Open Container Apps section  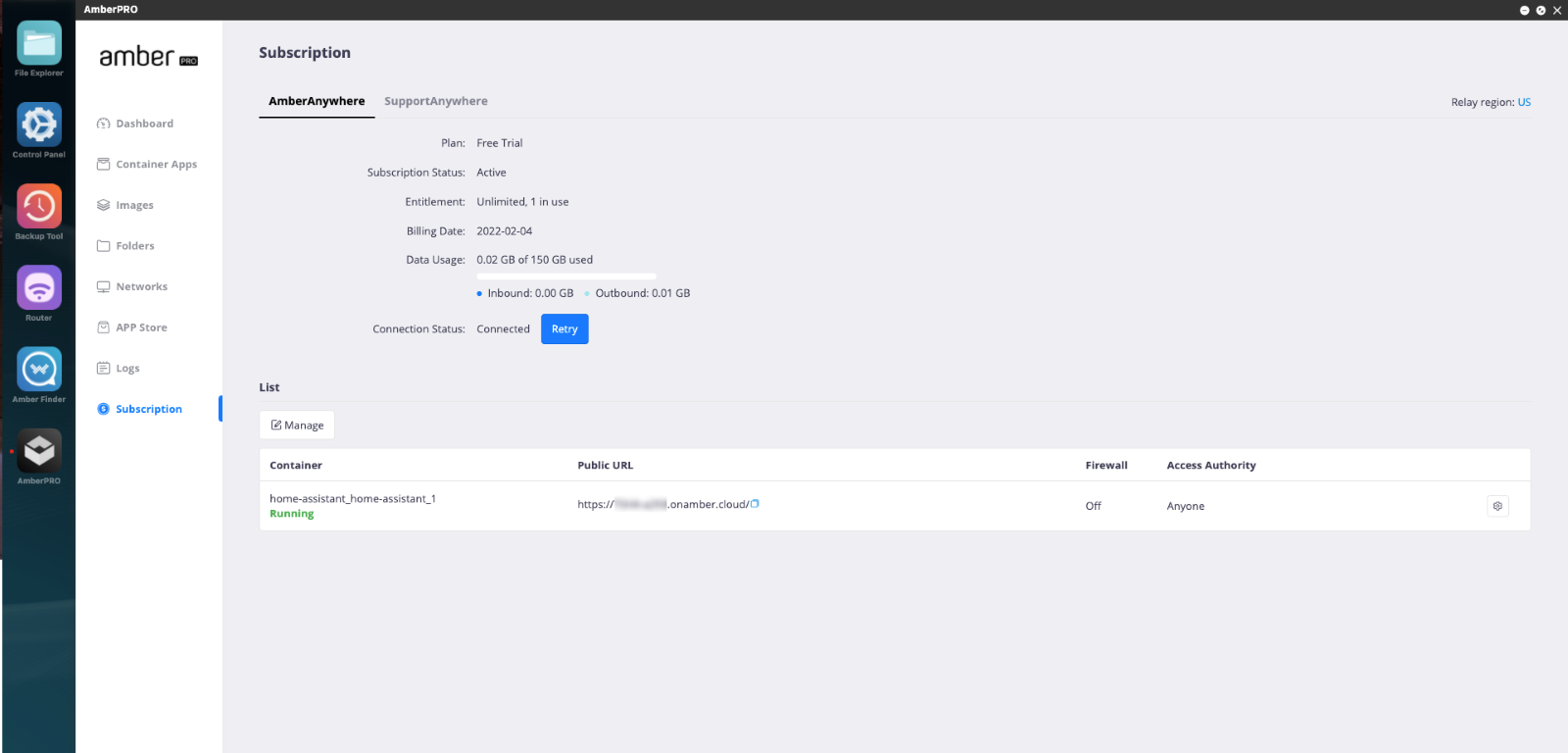click(x=157, y=165)
